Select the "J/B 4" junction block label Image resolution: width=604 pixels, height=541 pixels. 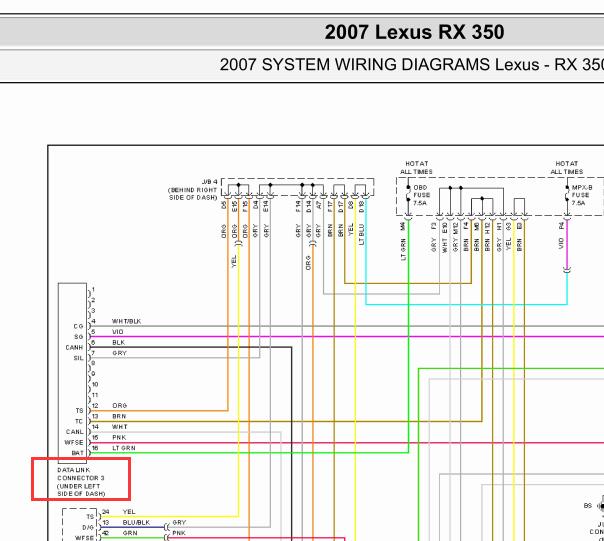210,181
